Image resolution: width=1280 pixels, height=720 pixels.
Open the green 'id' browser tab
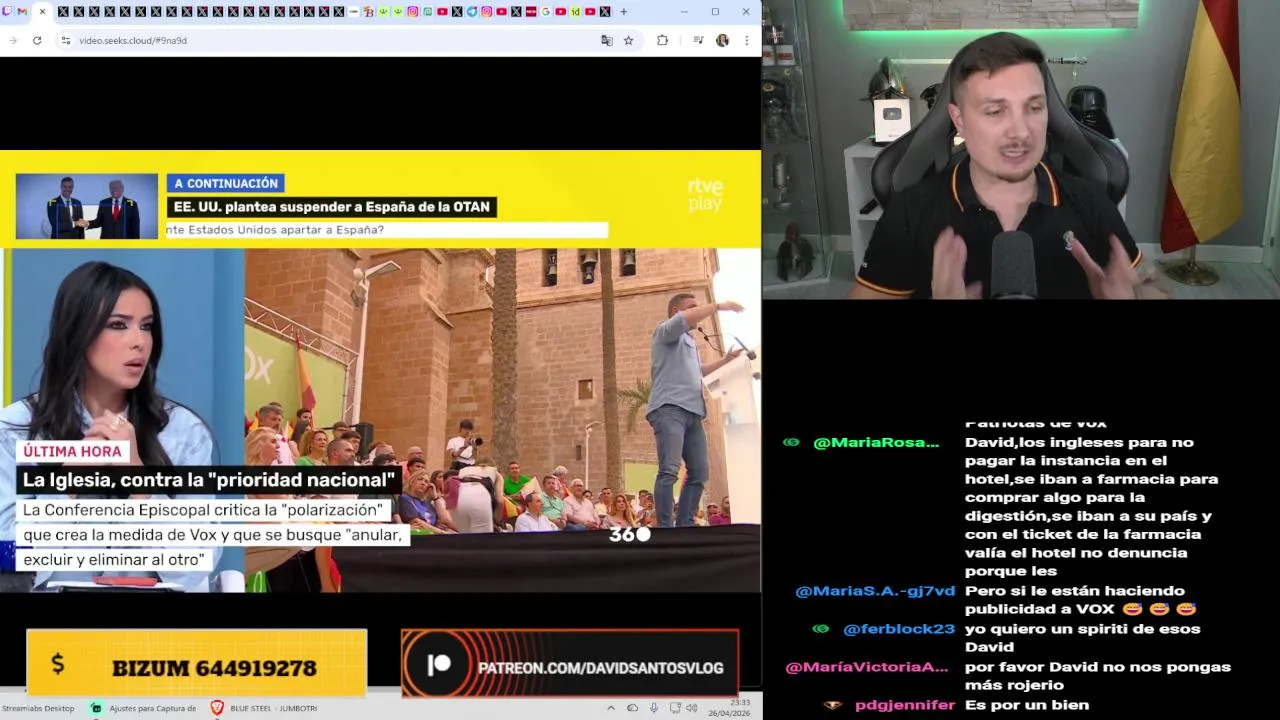tap(575, 12)
